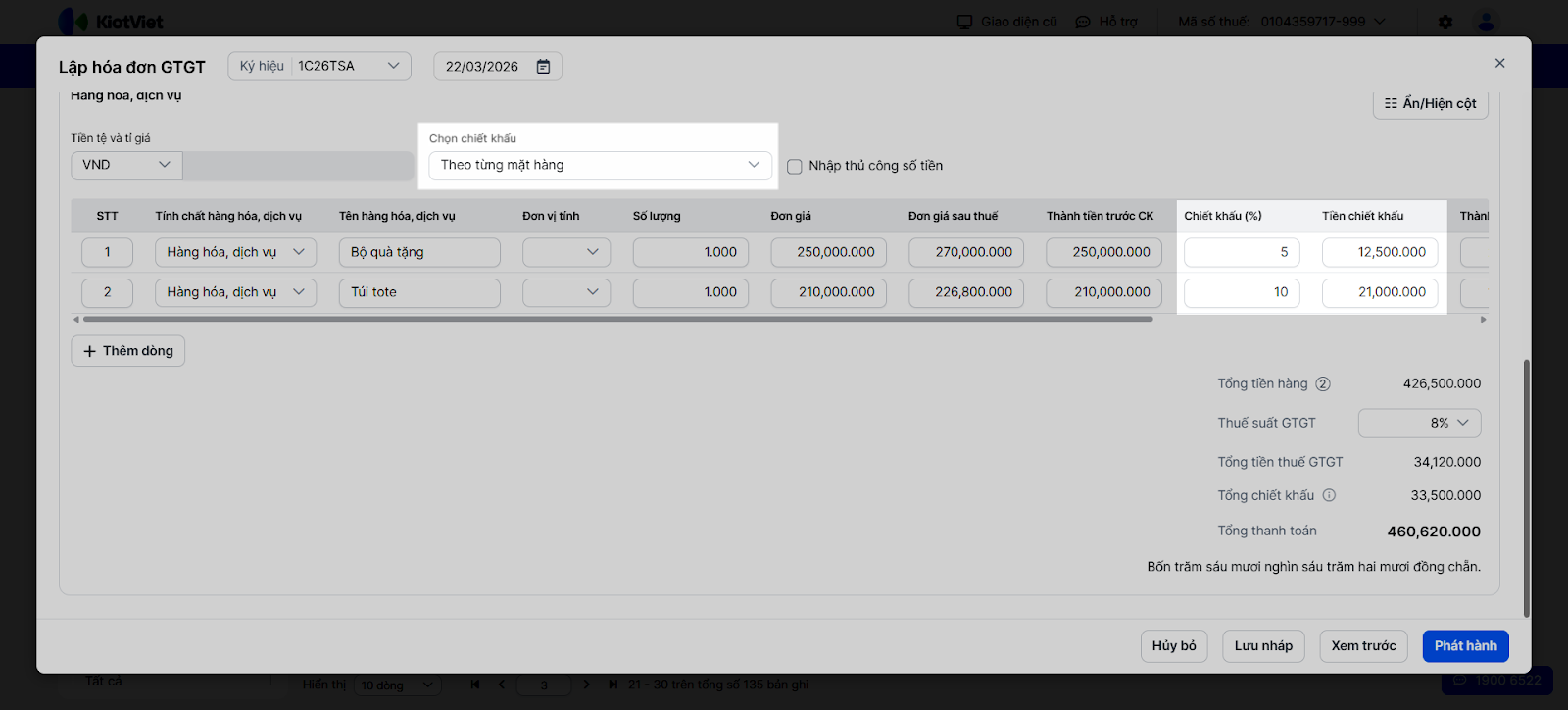Add a new row with Thêm dòng
Viewport: 1568px width, 710px height.
click(x=128, y=351)
